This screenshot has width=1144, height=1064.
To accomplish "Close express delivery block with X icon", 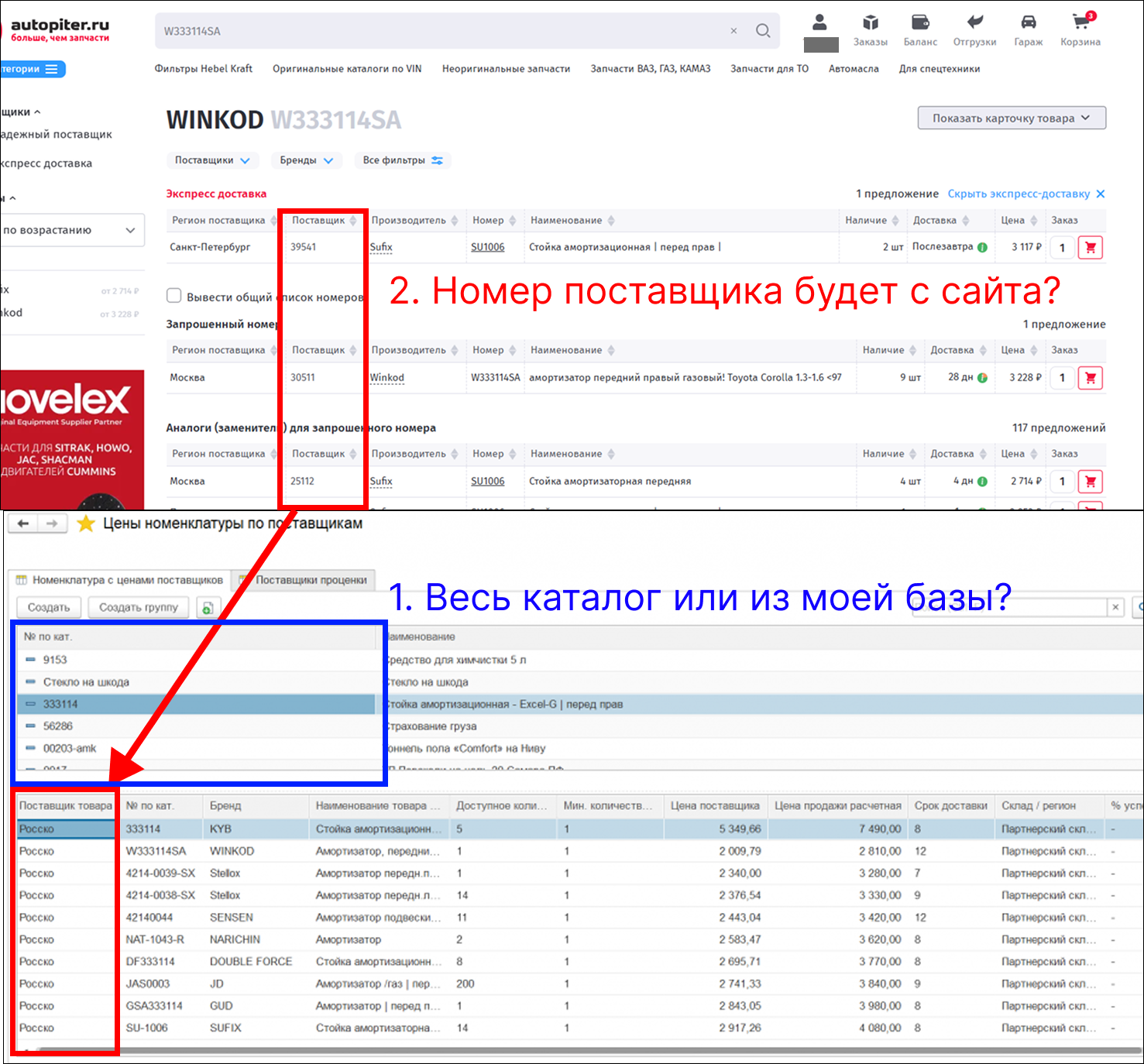I will point(1101,194).
